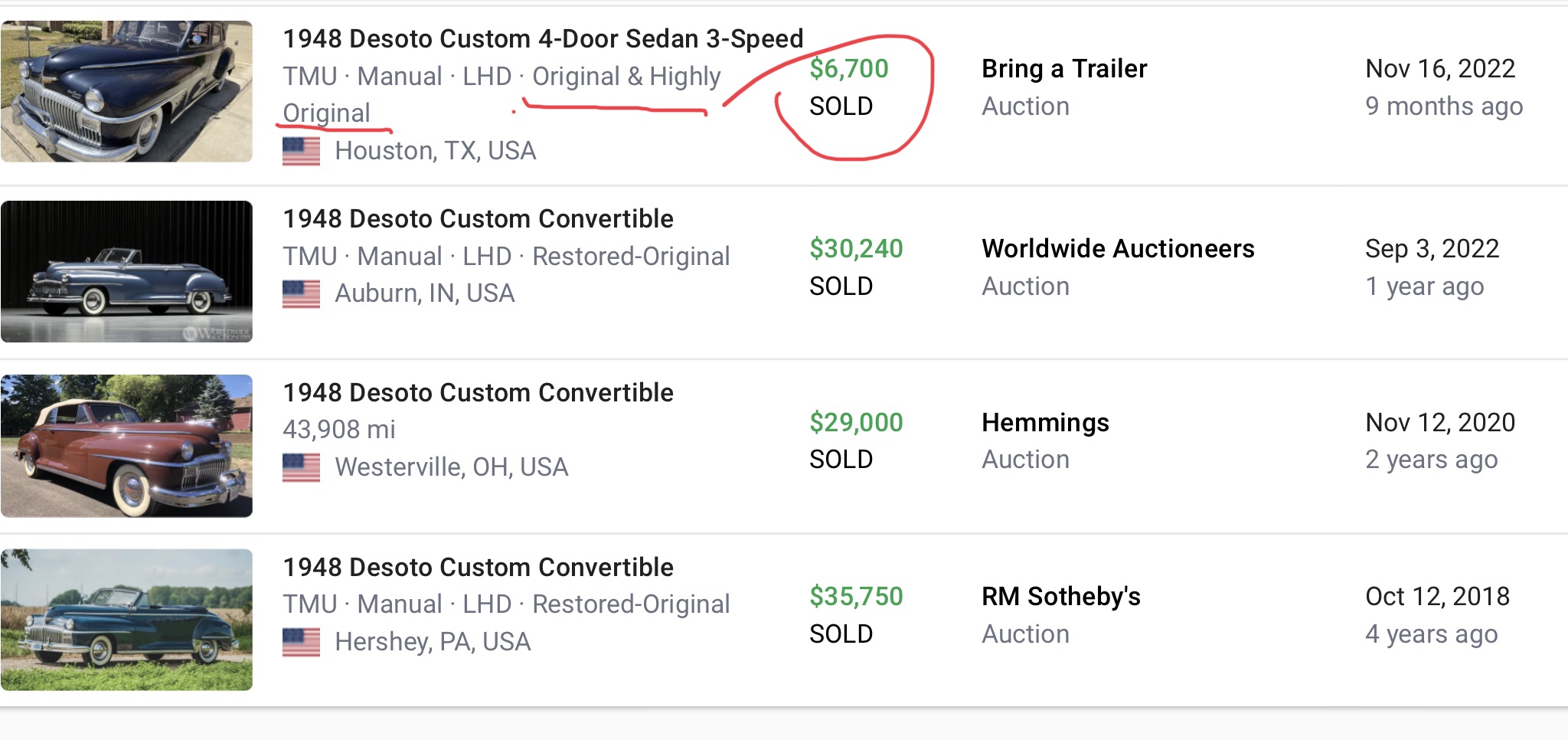View the maroon Desoto convertible thumbnail
The width and height of the screenshot is (1568, 740).
(126, 446)
